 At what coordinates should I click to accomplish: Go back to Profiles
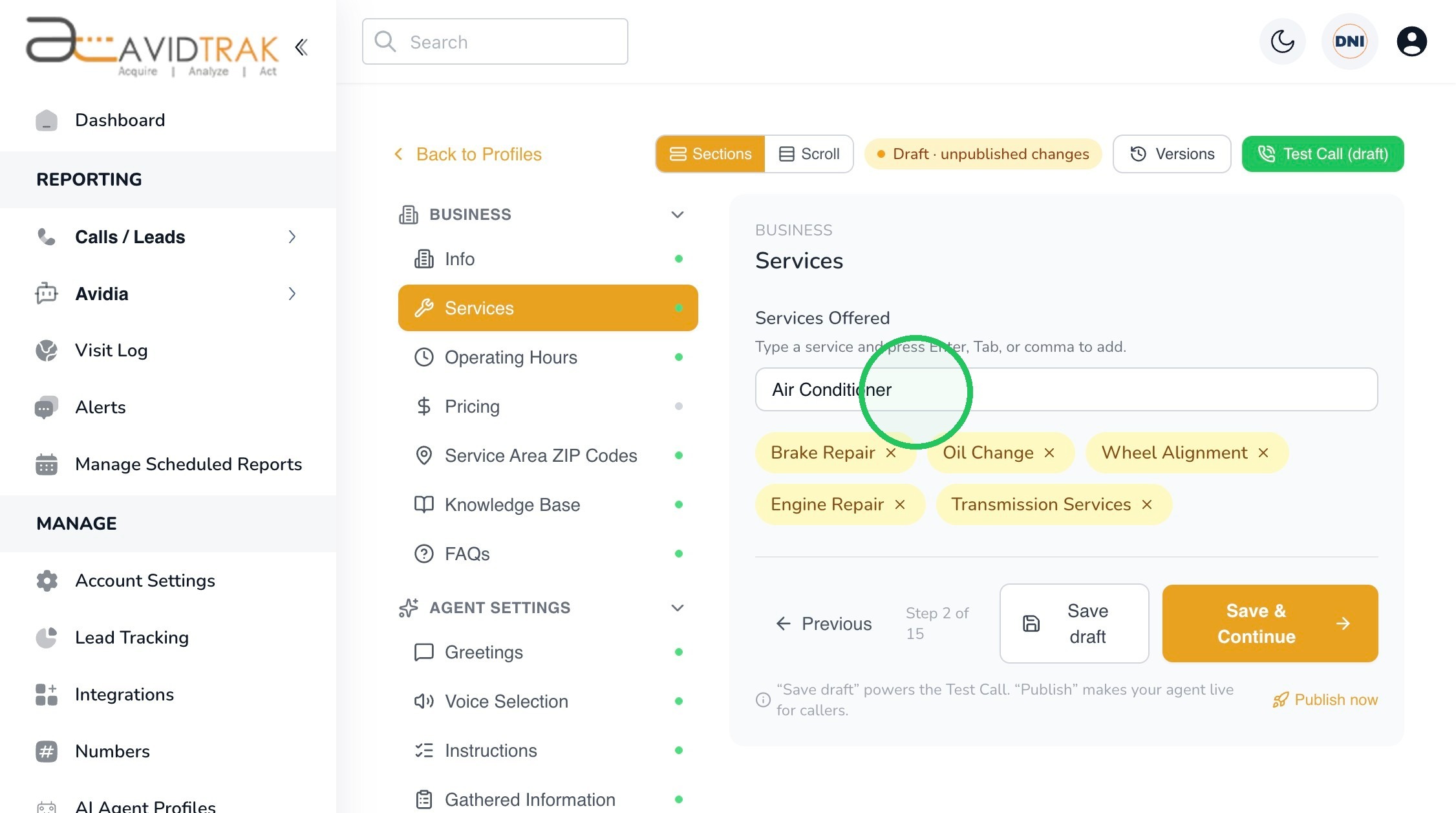tap(467, 154)
